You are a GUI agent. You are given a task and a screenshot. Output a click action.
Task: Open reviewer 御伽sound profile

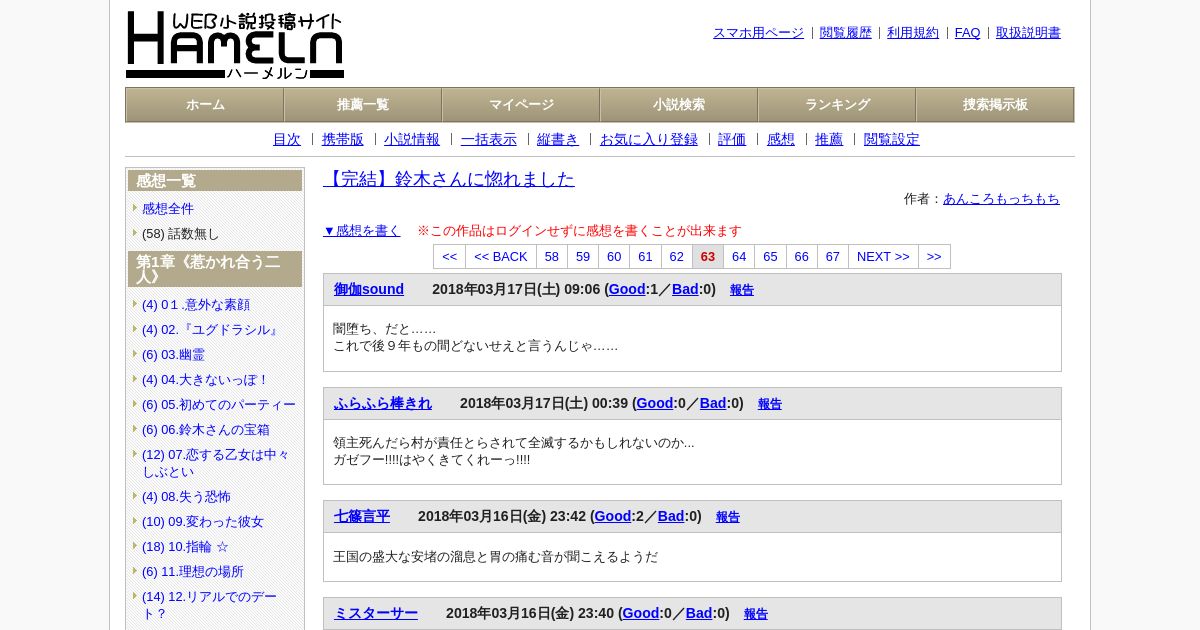pyautogui.click(x=369, y=290)
